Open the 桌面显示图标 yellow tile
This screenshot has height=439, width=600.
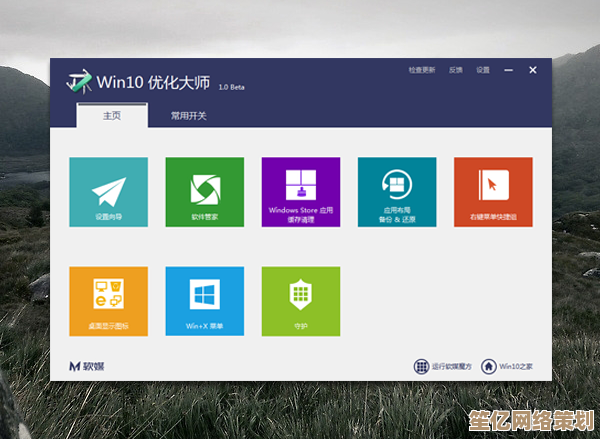(109, 301)
